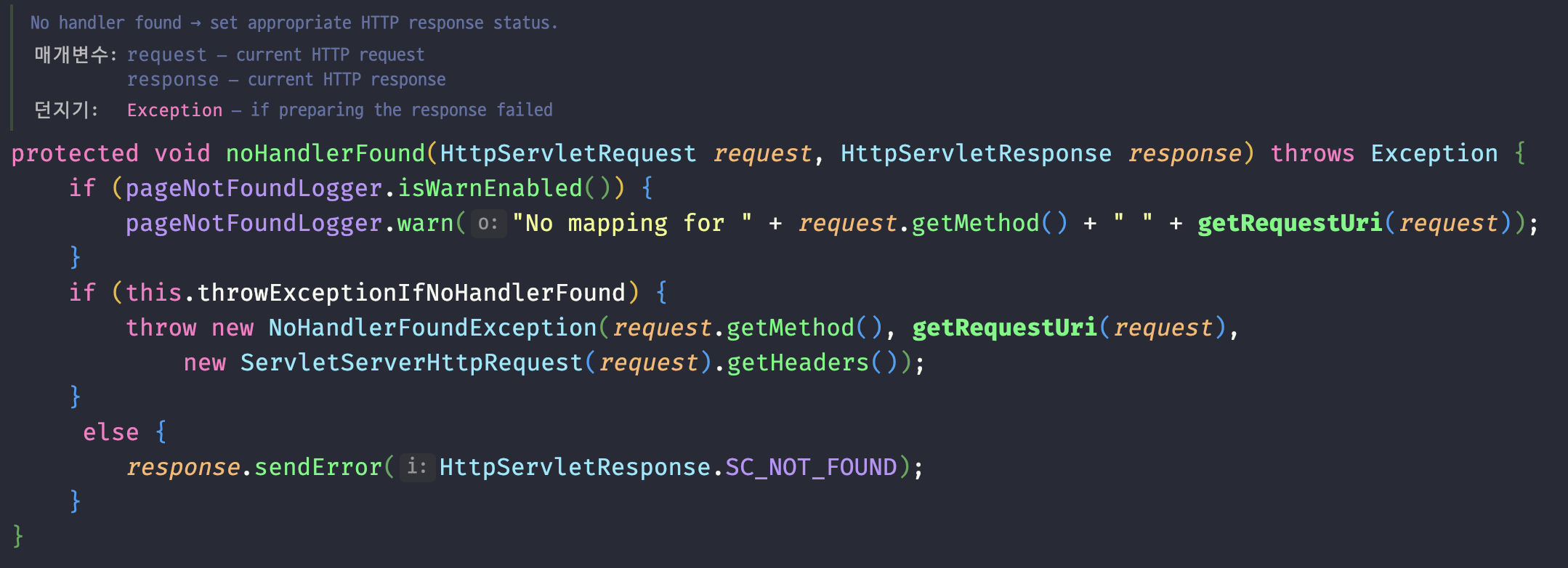The height and width of the screenshot is (568, 1568).
Task: Click the getHeaders method call
Action: (798, 362)
